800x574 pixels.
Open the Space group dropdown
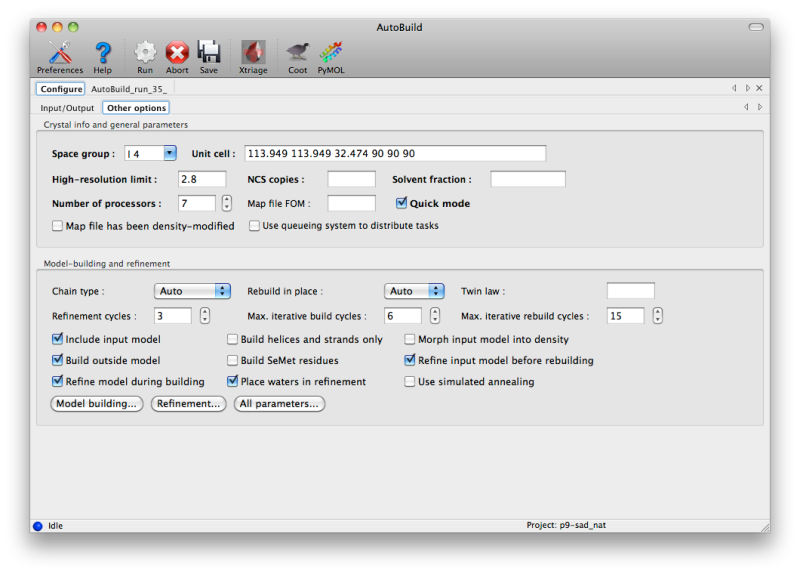point(169,153)
